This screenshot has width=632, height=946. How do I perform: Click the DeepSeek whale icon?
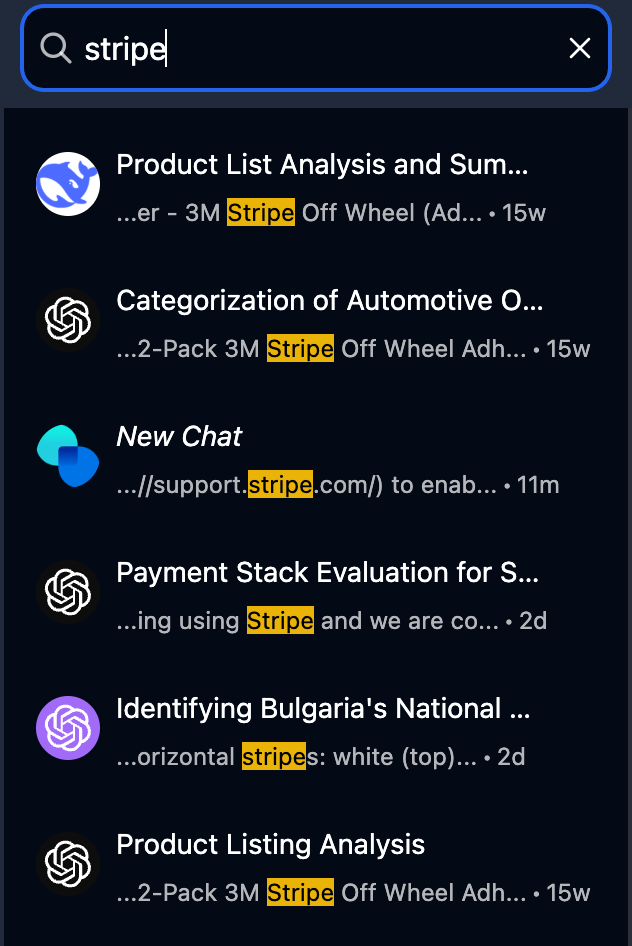coord(68,184)
